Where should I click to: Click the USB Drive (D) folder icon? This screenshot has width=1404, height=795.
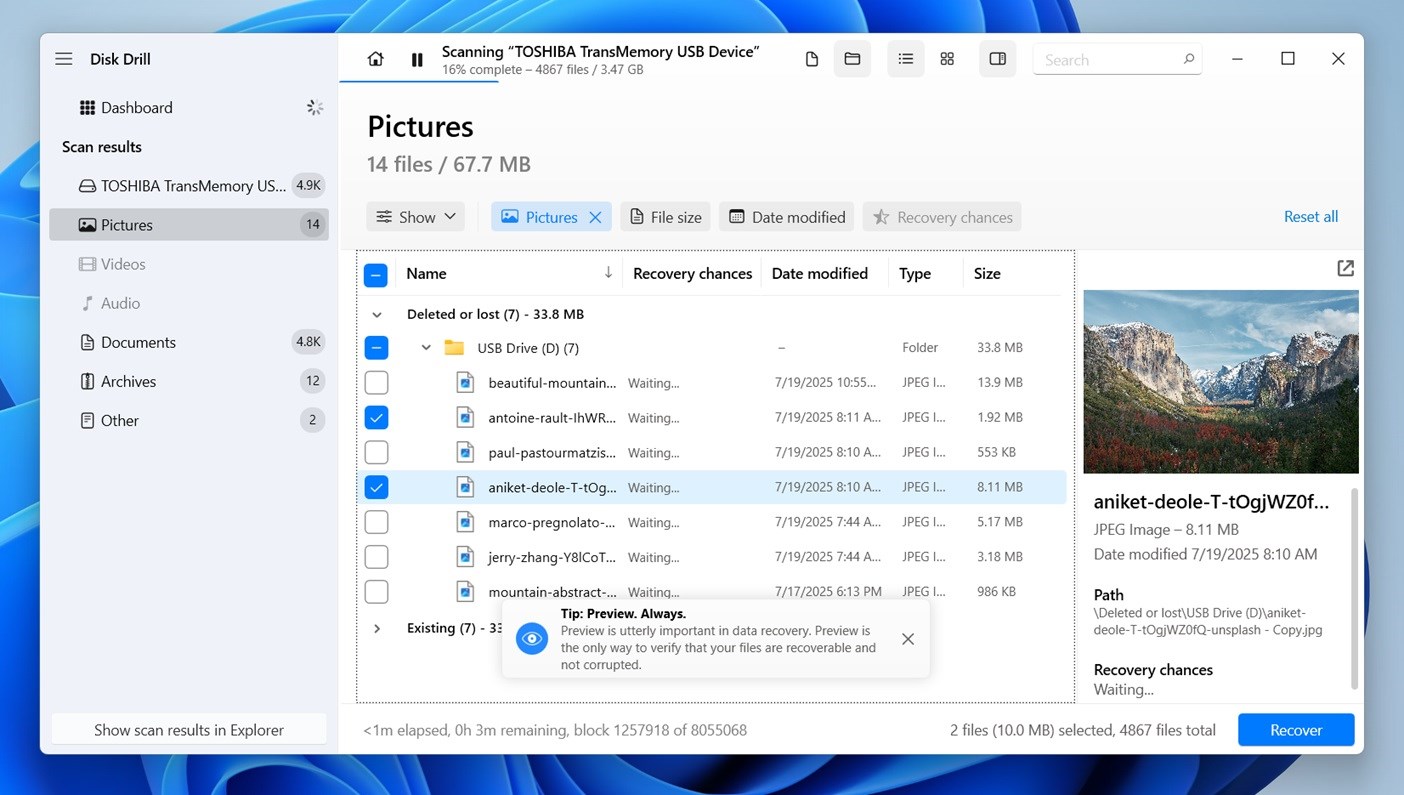(x=455, y=348)
